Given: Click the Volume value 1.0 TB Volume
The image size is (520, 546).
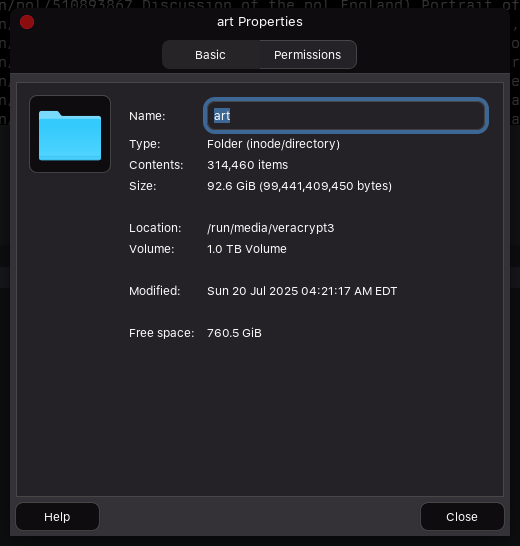Looking at the screenshot, I should [x=247, y=249].
